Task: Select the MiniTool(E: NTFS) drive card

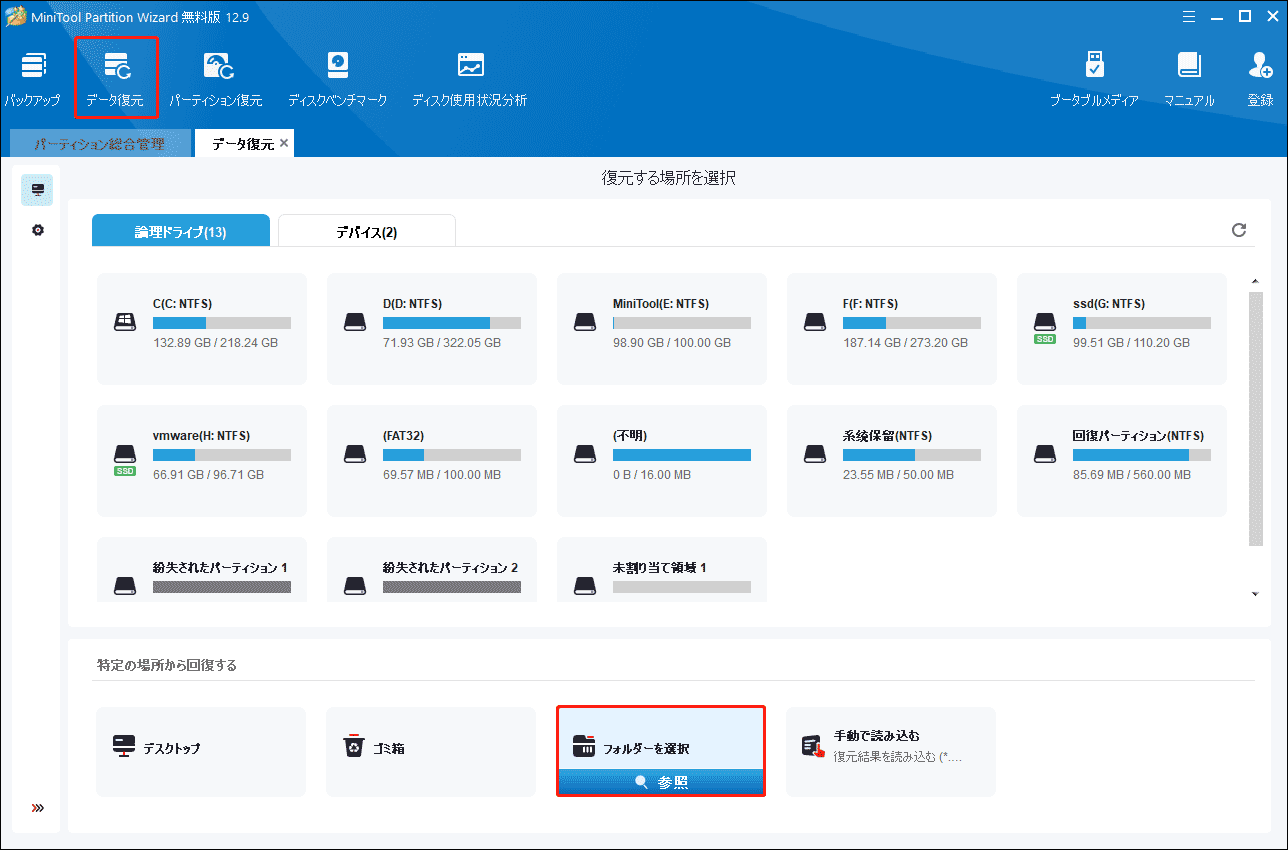Action: tap(662, 329)
